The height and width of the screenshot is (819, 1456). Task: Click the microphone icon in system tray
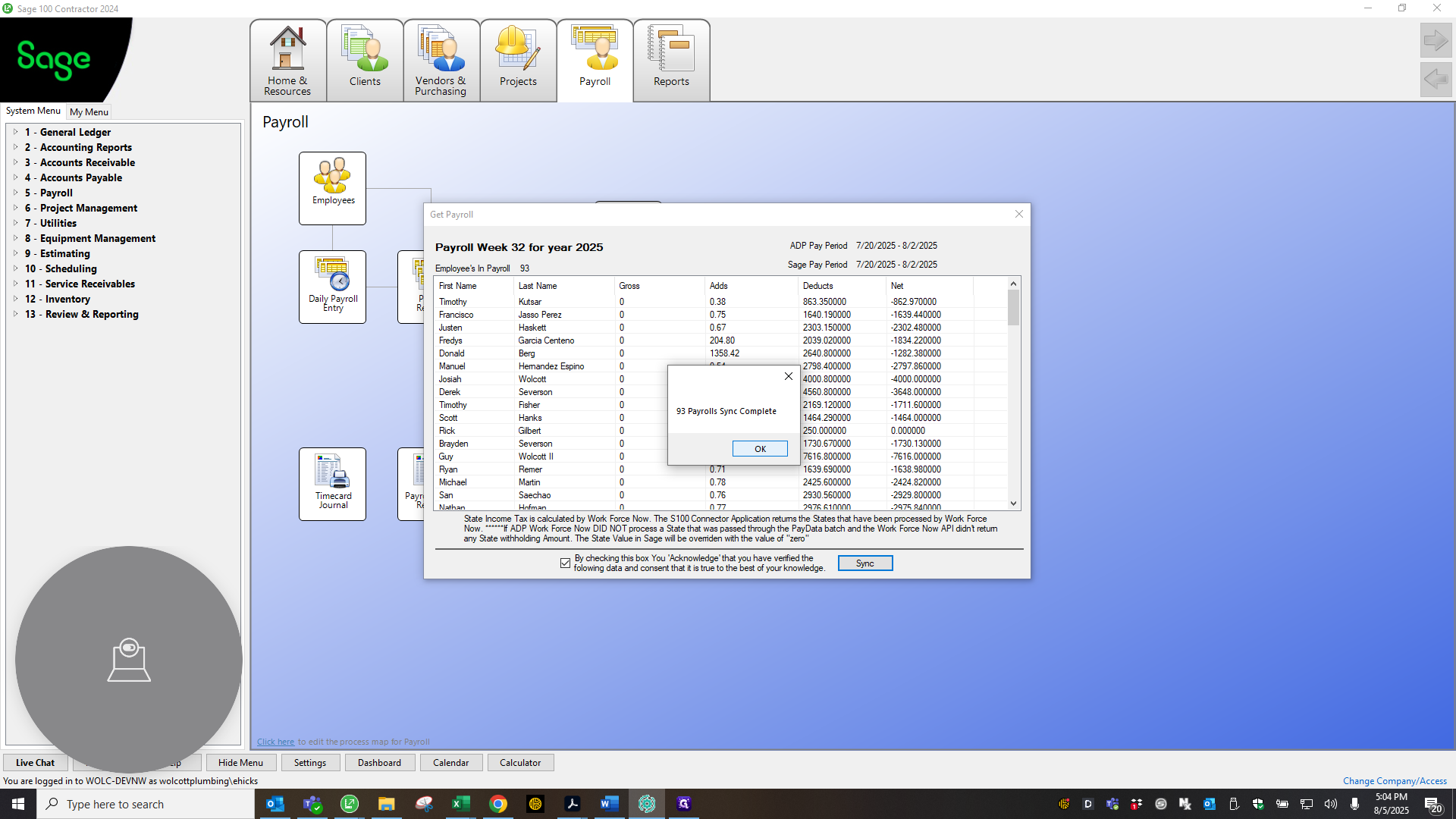point(1354,804)
